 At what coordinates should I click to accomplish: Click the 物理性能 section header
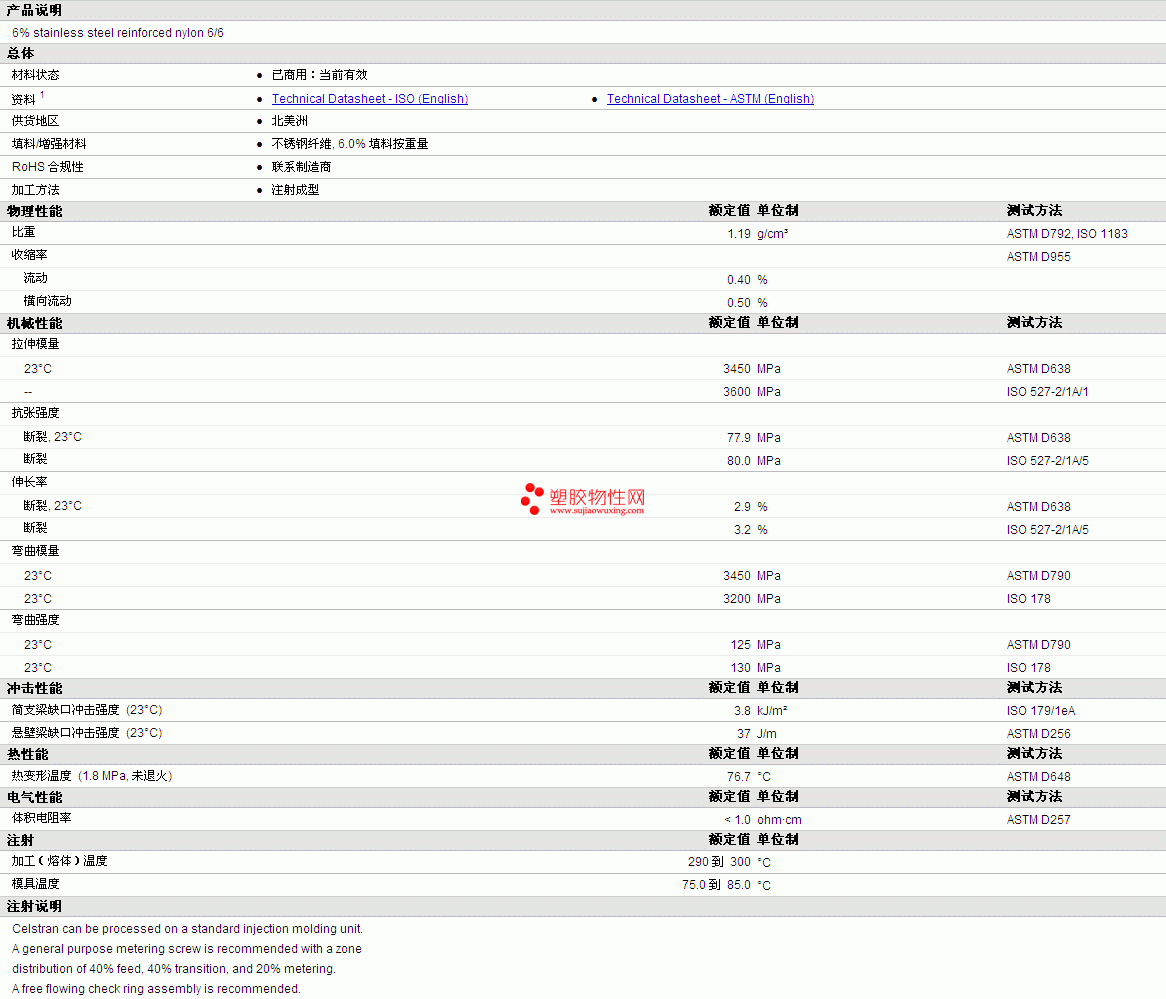click(34, 211)
